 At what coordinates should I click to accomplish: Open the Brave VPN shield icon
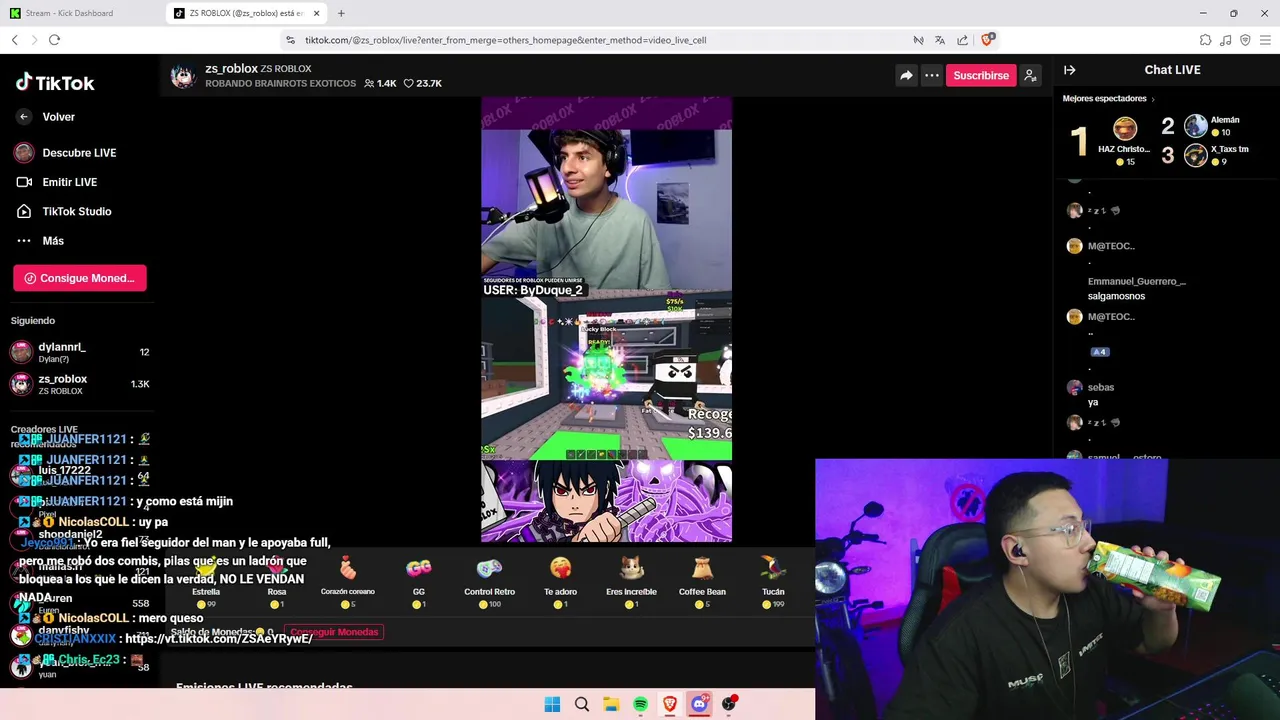click(1245, 40)
